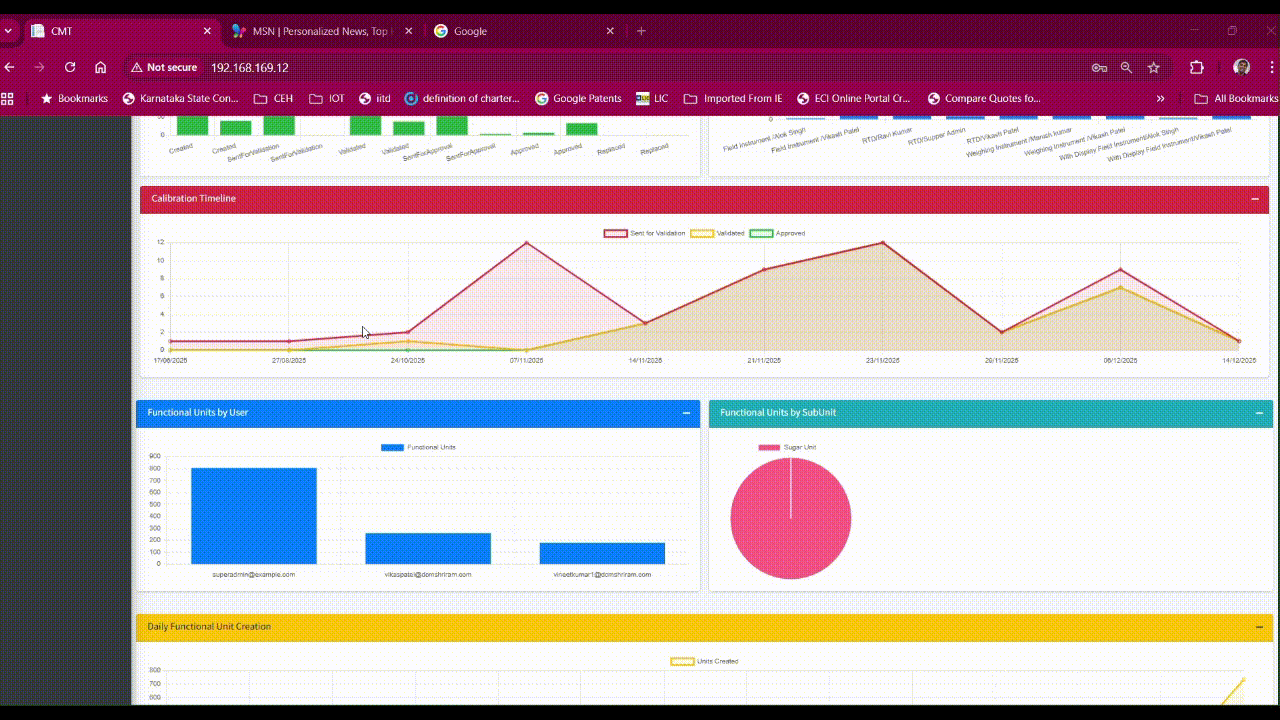Toggle the Validated legend series
The image size is (1280, 720).
click(x=717, y=233)
